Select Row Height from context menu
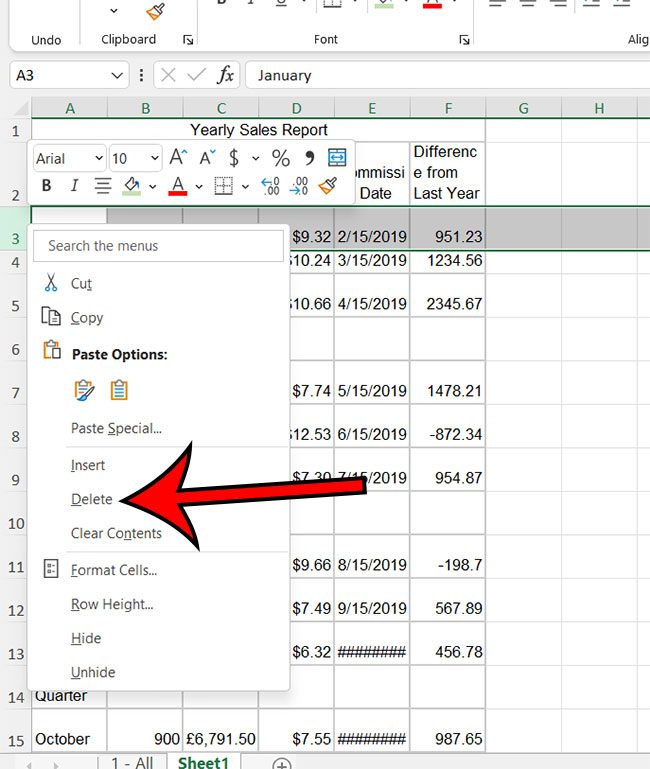Screen dimensions: 650x769 pos(111,604)
